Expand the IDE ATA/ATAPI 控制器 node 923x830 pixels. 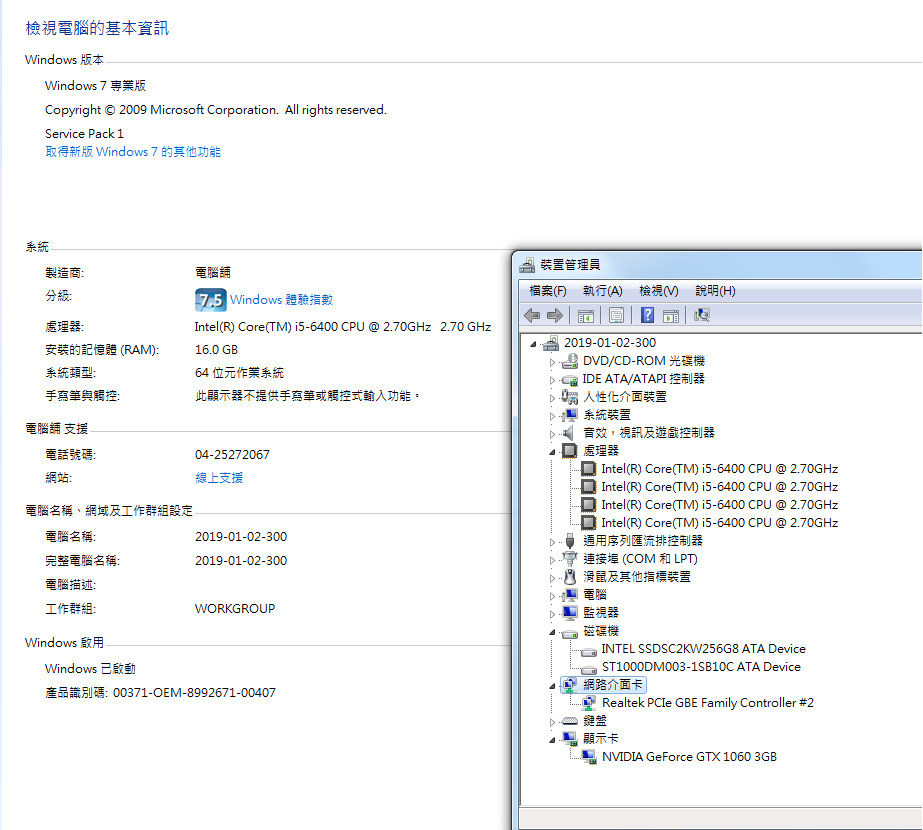[x=552, y=380]
